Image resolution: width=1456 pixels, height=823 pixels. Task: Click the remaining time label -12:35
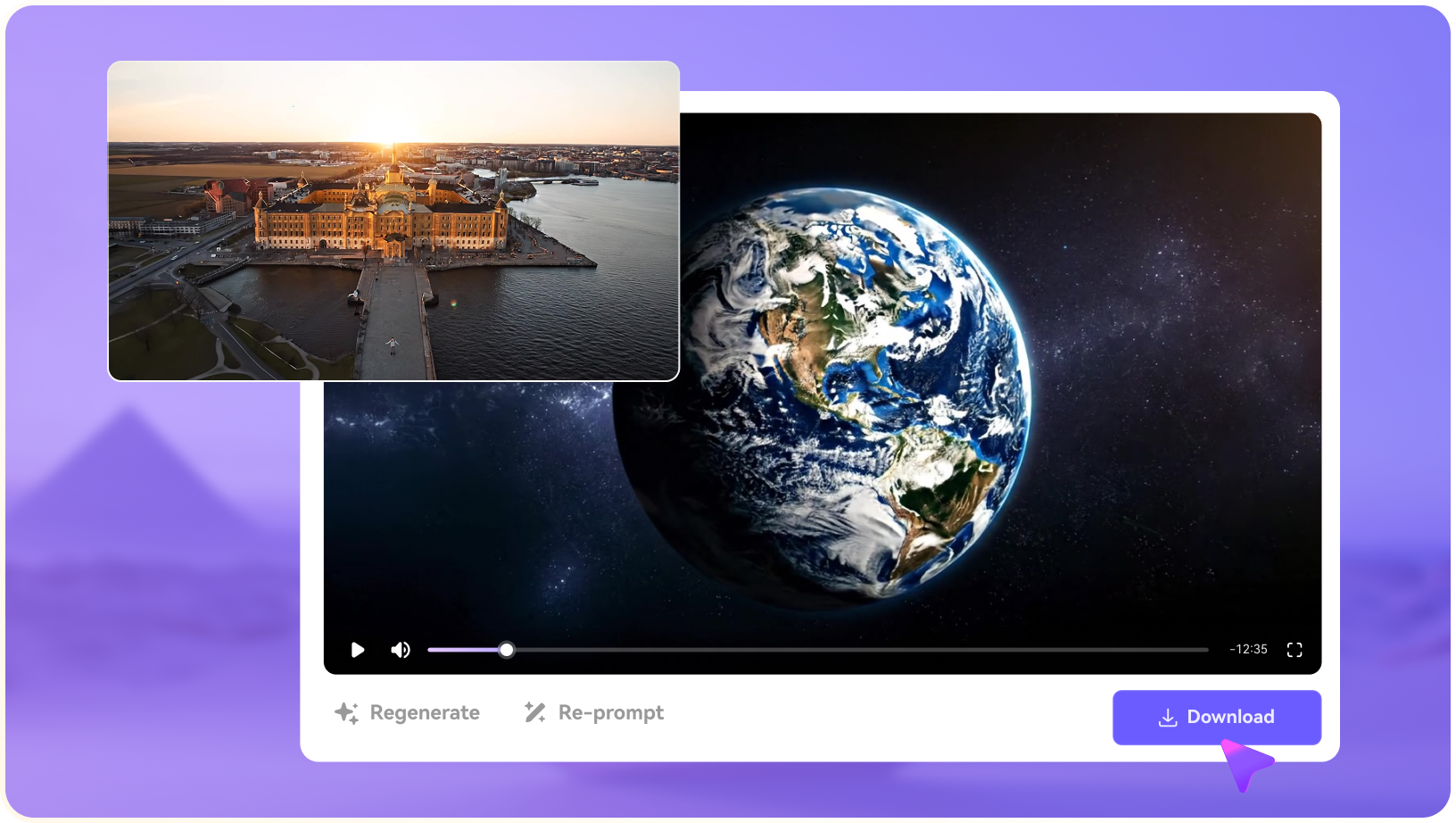[1249, 650]
